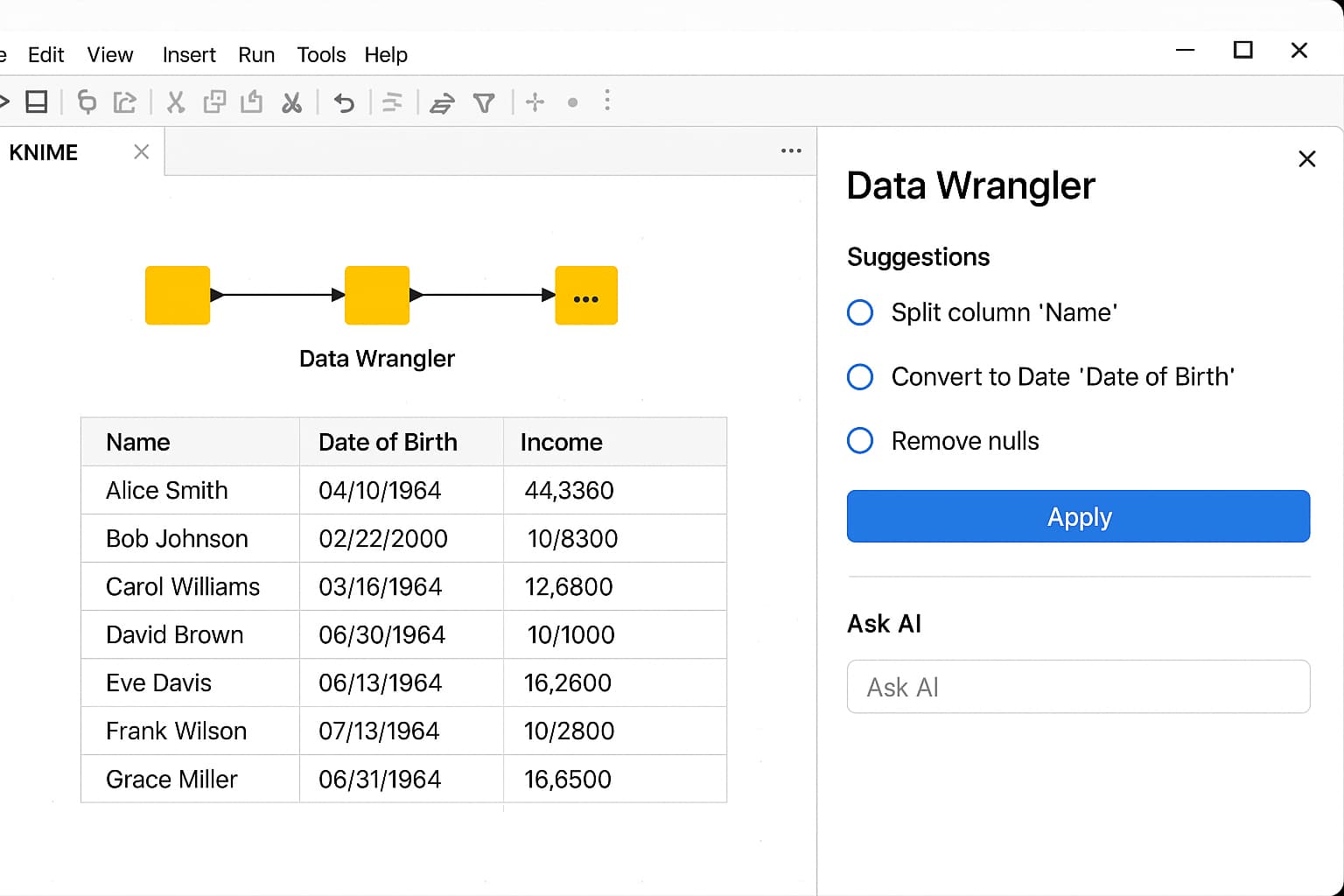Click the cut icon left of the copy icon
This screenshot has width=1344, height=896.
[x=176, y=102]
